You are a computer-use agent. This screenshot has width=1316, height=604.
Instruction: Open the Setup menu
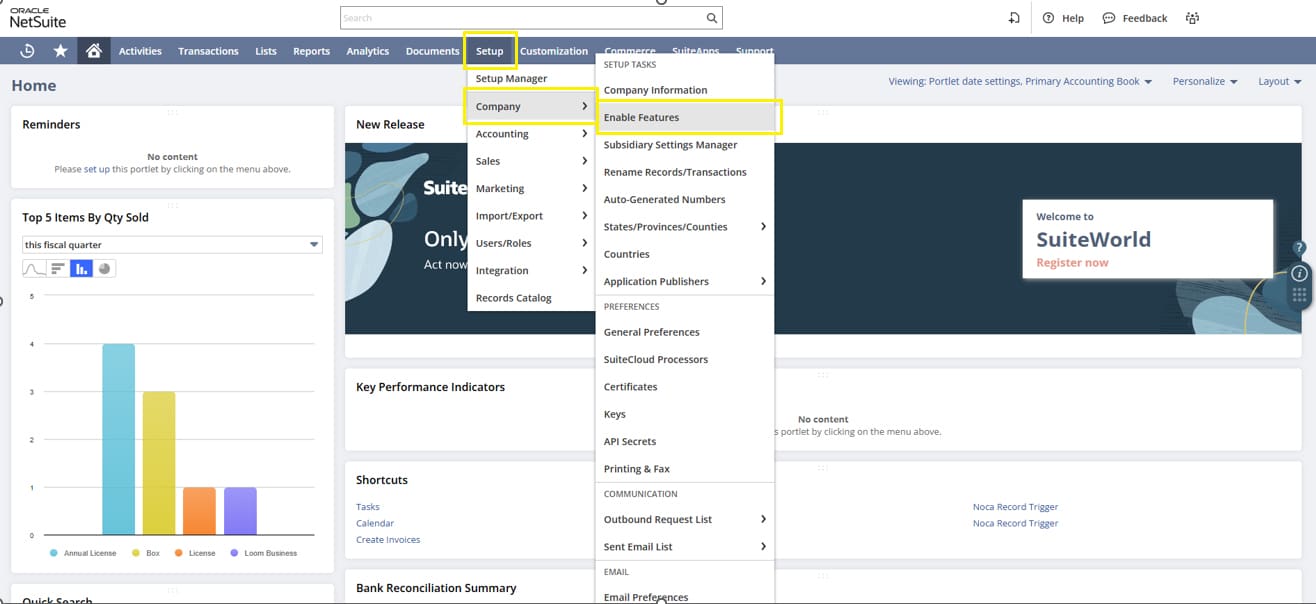pos(490,51)
